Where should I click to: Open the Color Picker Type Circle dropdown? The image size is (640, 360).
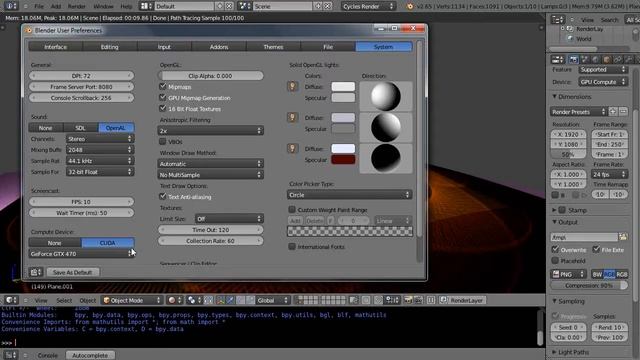pos(349,195)
